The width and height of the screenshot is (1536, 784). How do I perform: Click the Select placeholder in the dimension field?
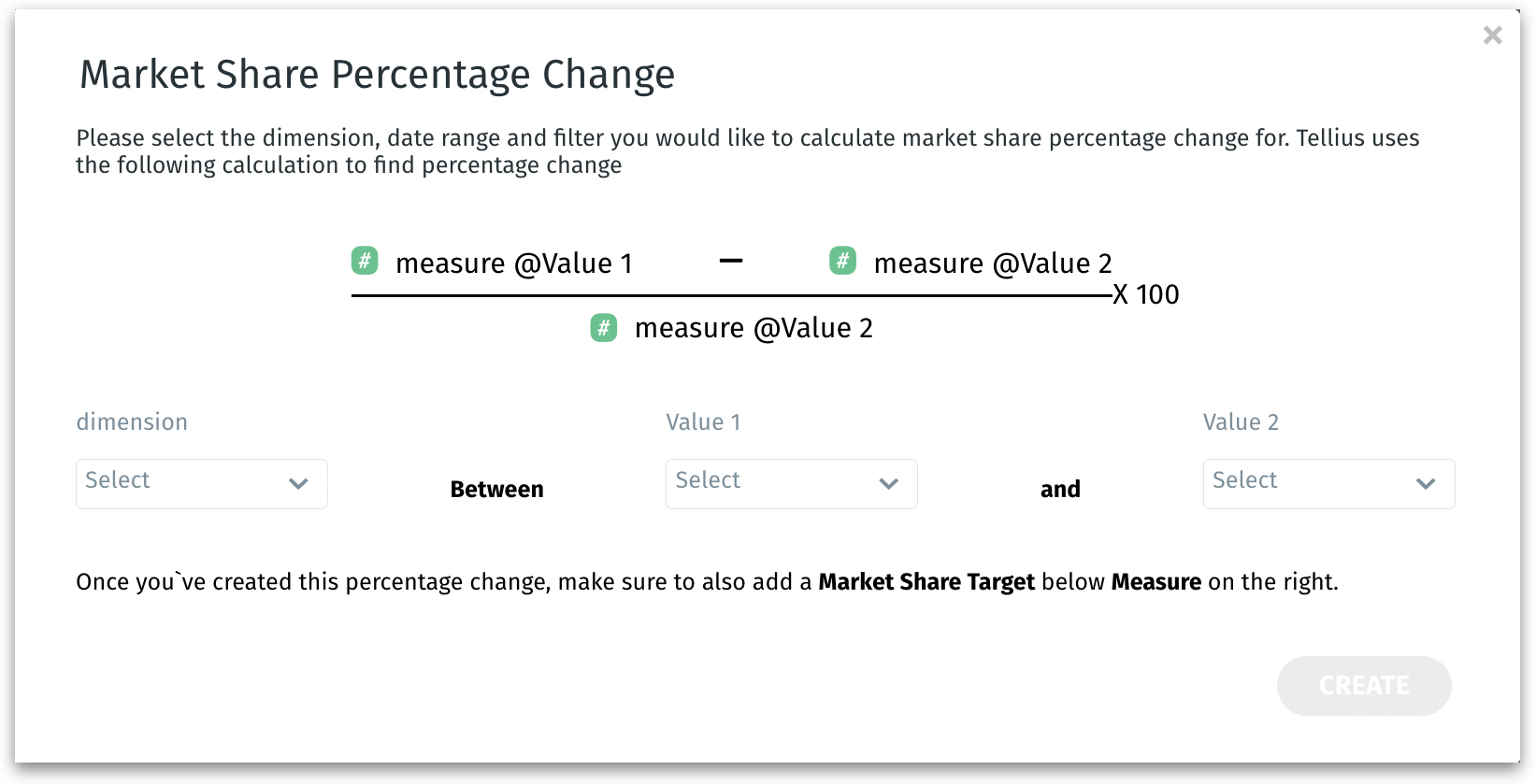click(118, 480)
